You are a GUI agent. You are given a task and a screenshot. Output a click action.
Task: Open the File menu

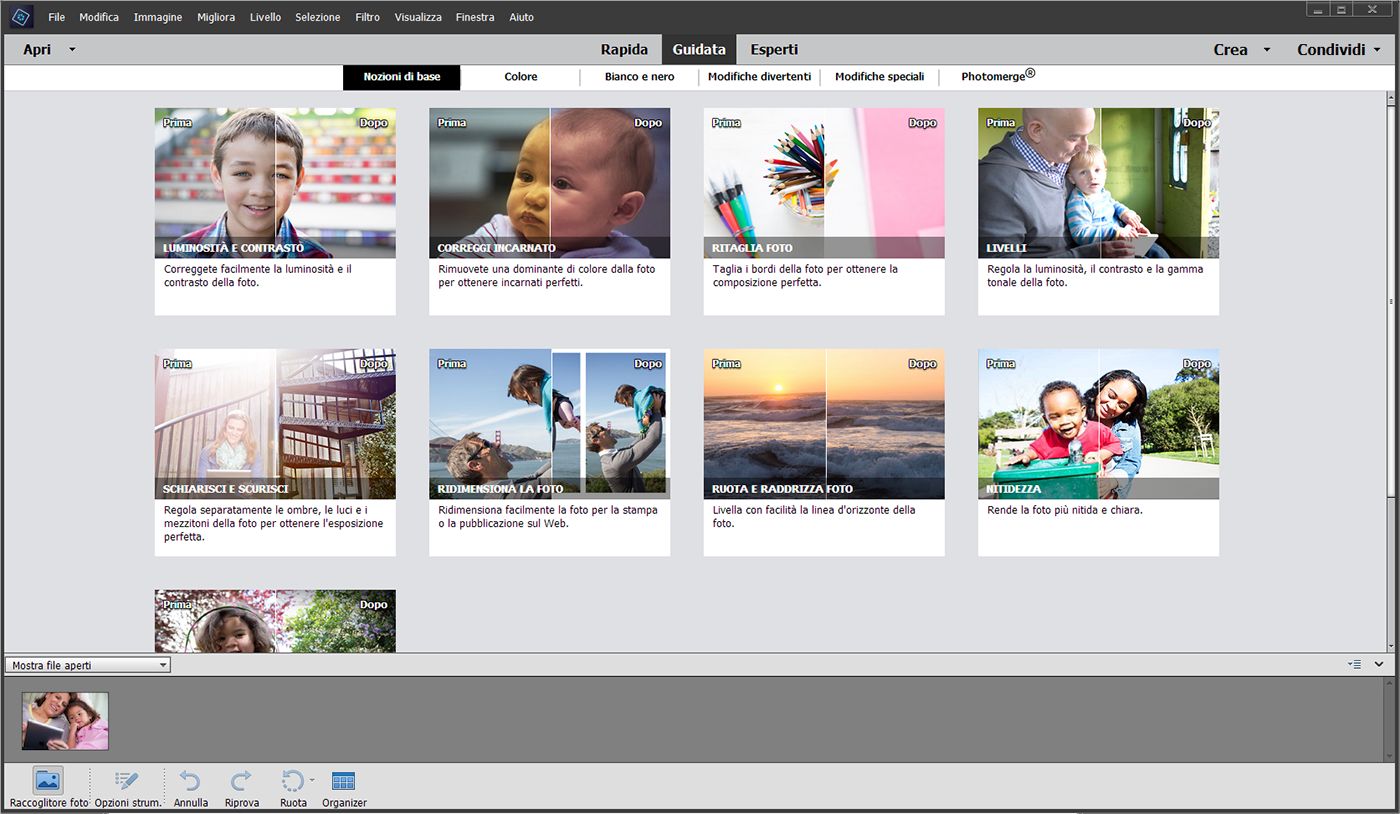pyautogui.click(x=57, y=17)
